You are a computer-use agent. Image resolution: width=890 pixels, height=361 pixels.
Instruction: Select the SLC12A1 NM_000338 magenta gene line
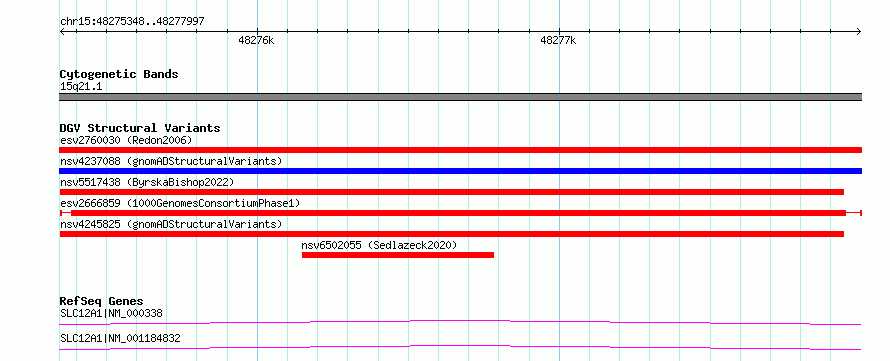pos(460,322)
